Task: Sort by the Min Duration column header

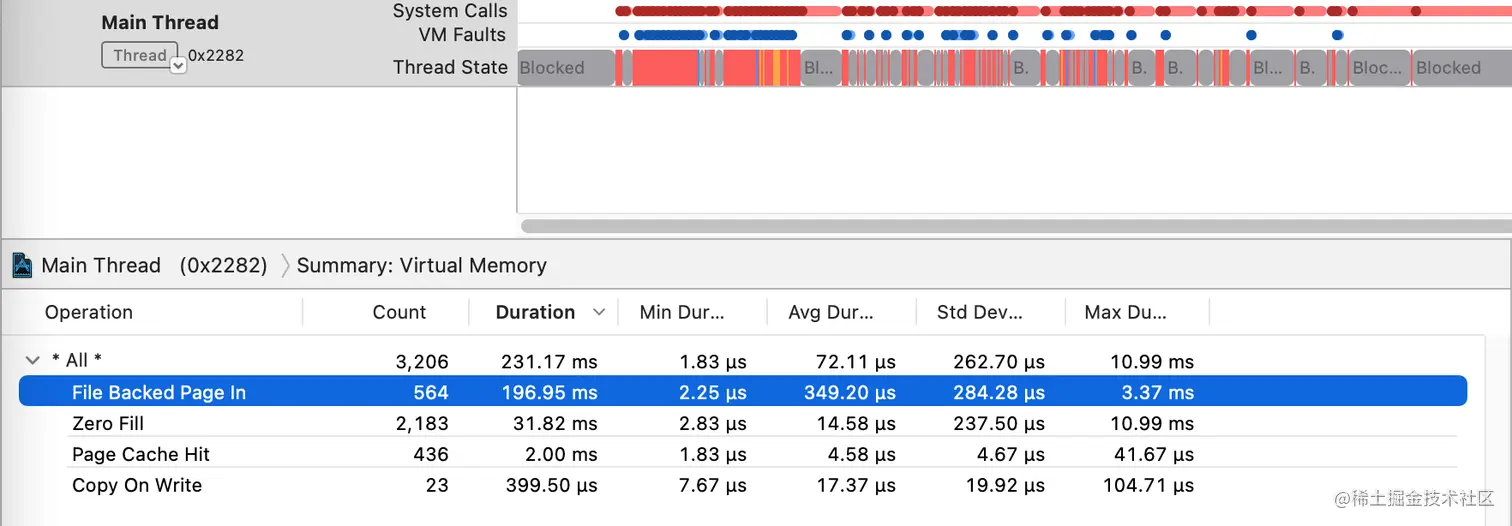Action: [x=681, y=312]
